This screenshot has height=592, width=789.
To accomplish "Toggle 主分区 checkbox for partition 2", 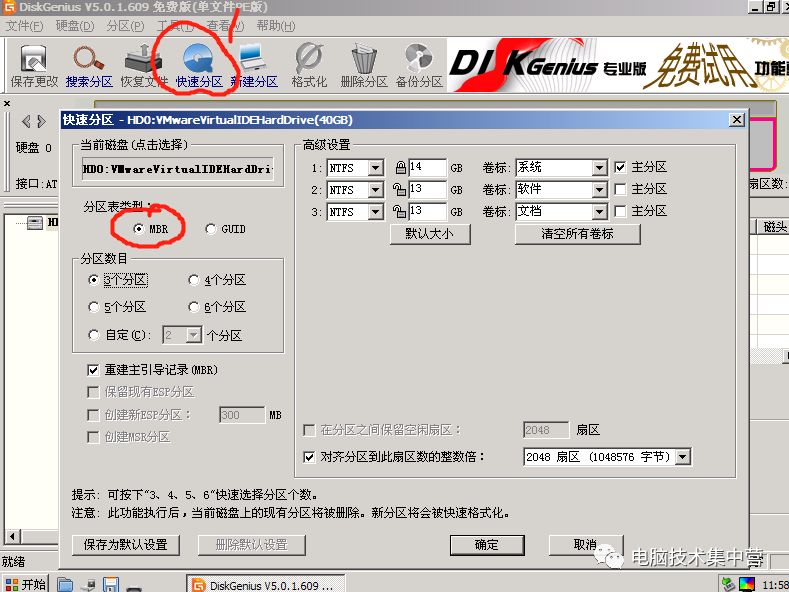I will click(x=620, y=189).
